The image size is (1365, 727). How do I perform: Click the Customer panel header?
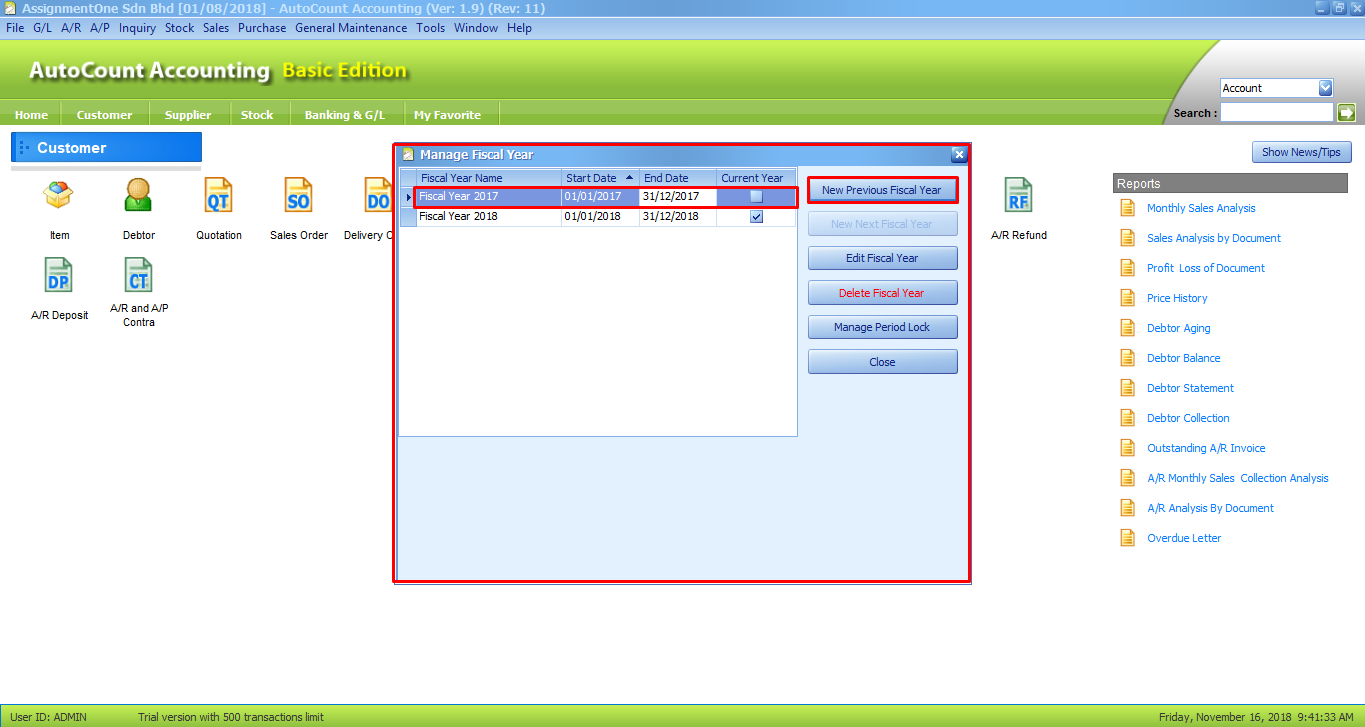(x=106, y=147)
